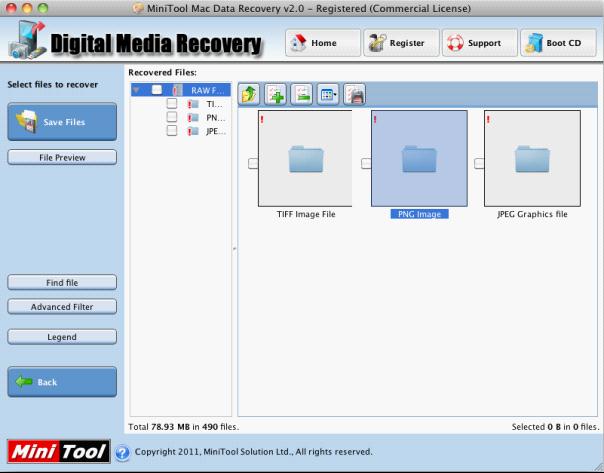Viewport: 604px width, 473px height.
Task: Click the TI... tree item folder icon
Action: click(x=193, y=104)
